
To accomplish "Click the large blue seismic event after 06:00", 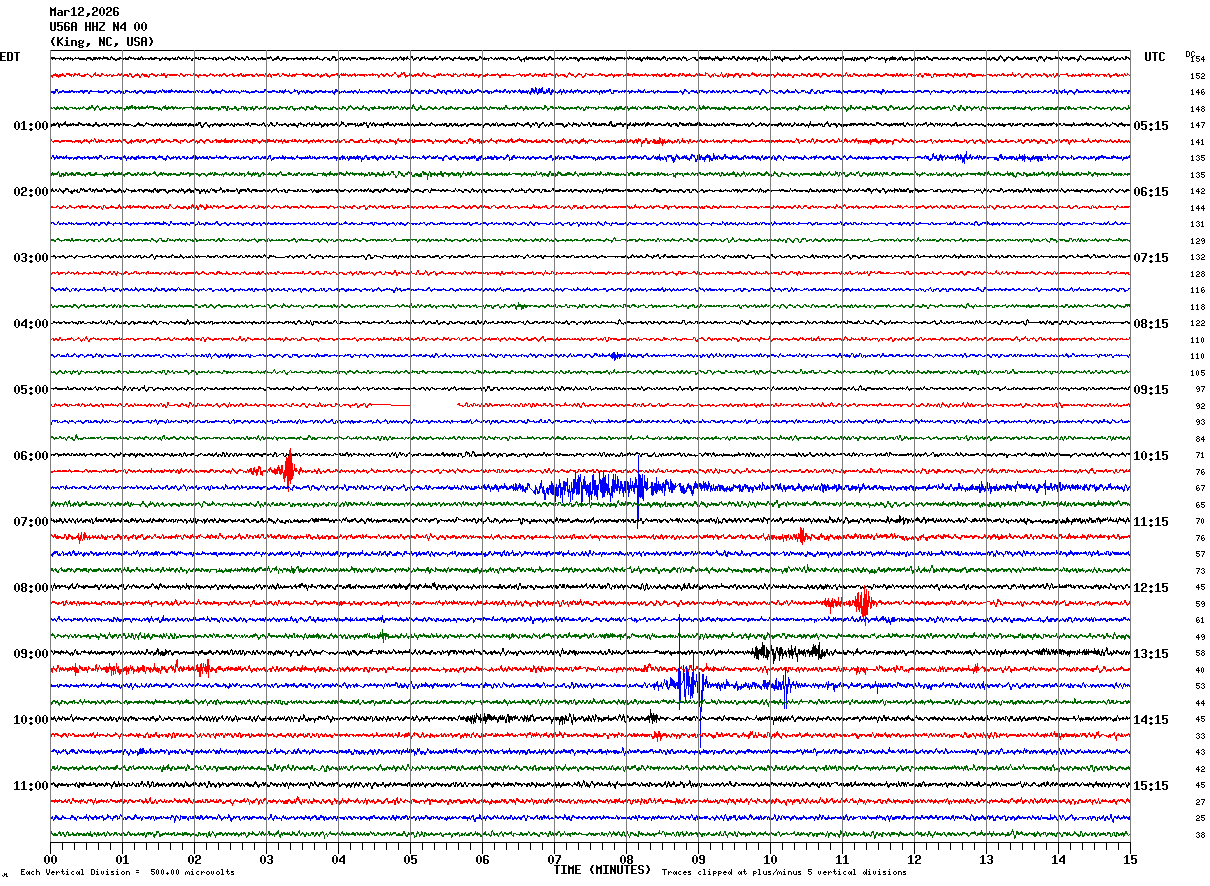I will click(x=600, y=487).
